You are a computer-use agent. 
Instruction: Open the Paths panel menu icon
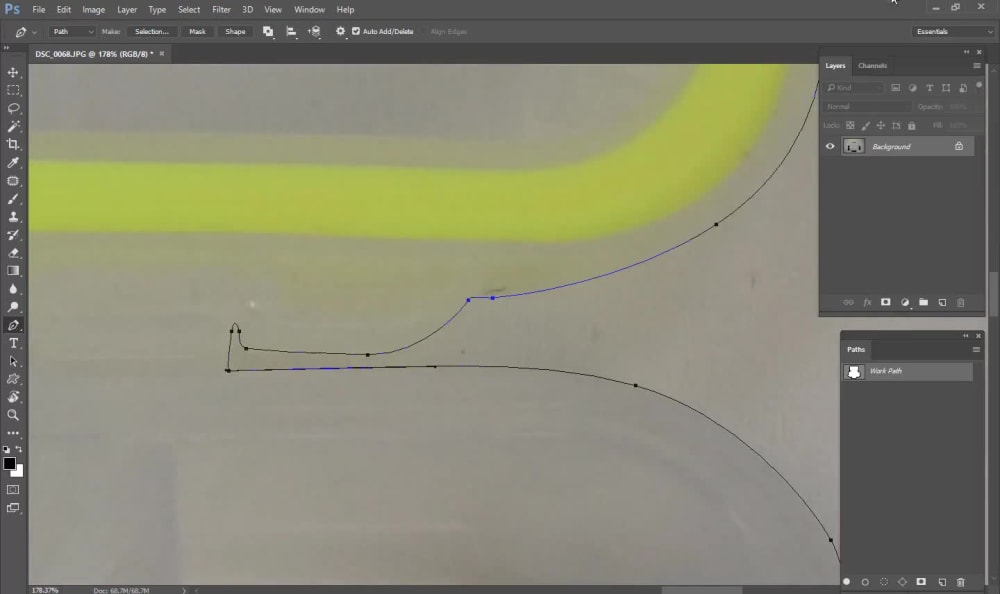[976, 350]
